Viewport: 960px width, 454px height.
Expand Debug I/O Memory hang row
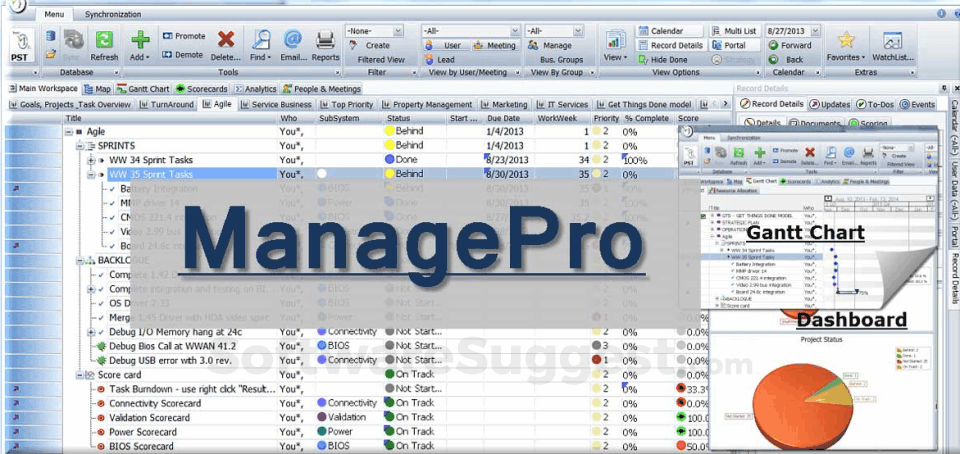click(91, 332)
